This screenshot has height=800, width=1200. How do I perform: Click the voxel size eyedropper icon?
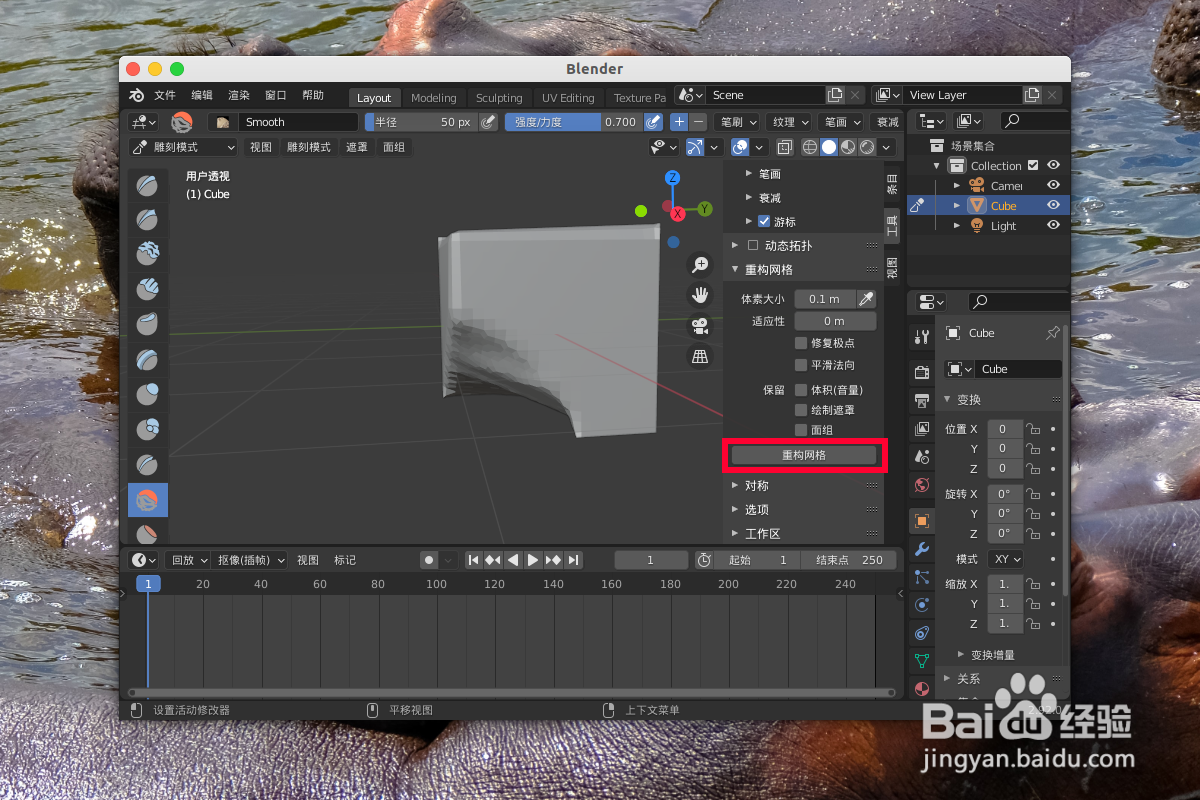pyautogui.click(x=867, y=299)
